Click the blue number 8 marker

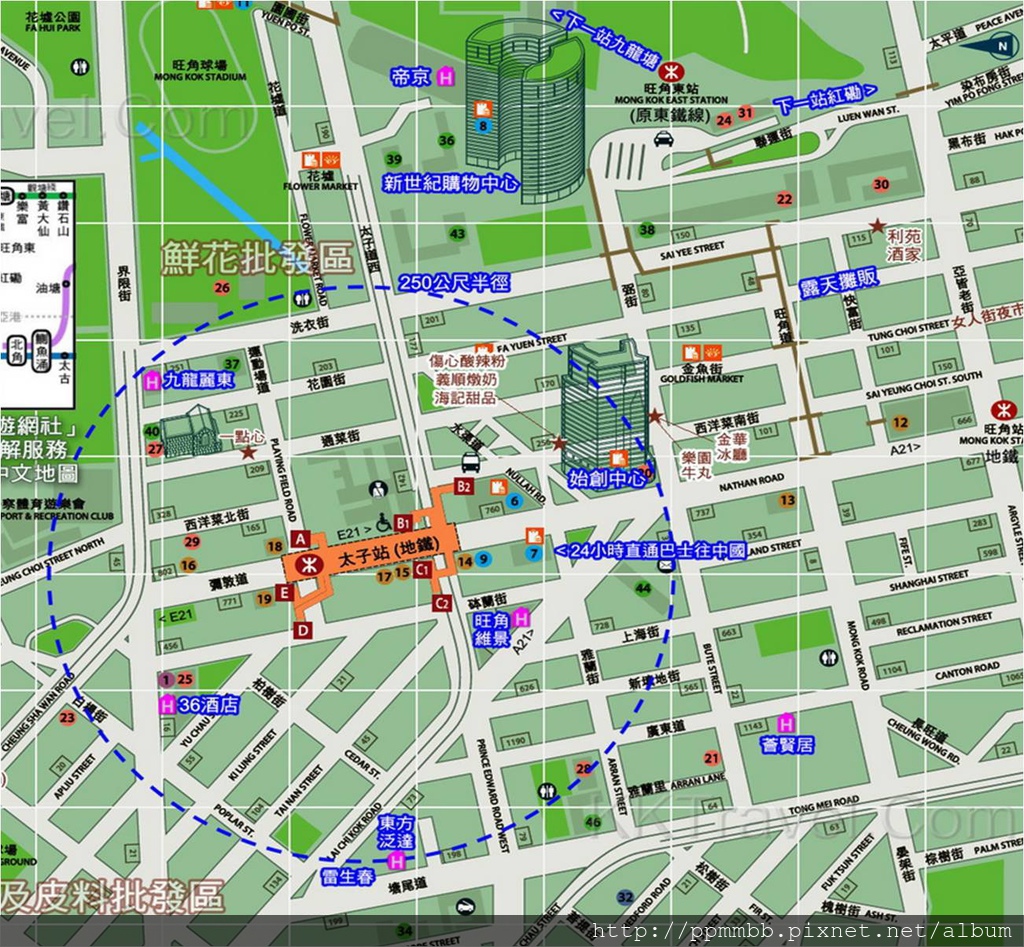[483, 126]
